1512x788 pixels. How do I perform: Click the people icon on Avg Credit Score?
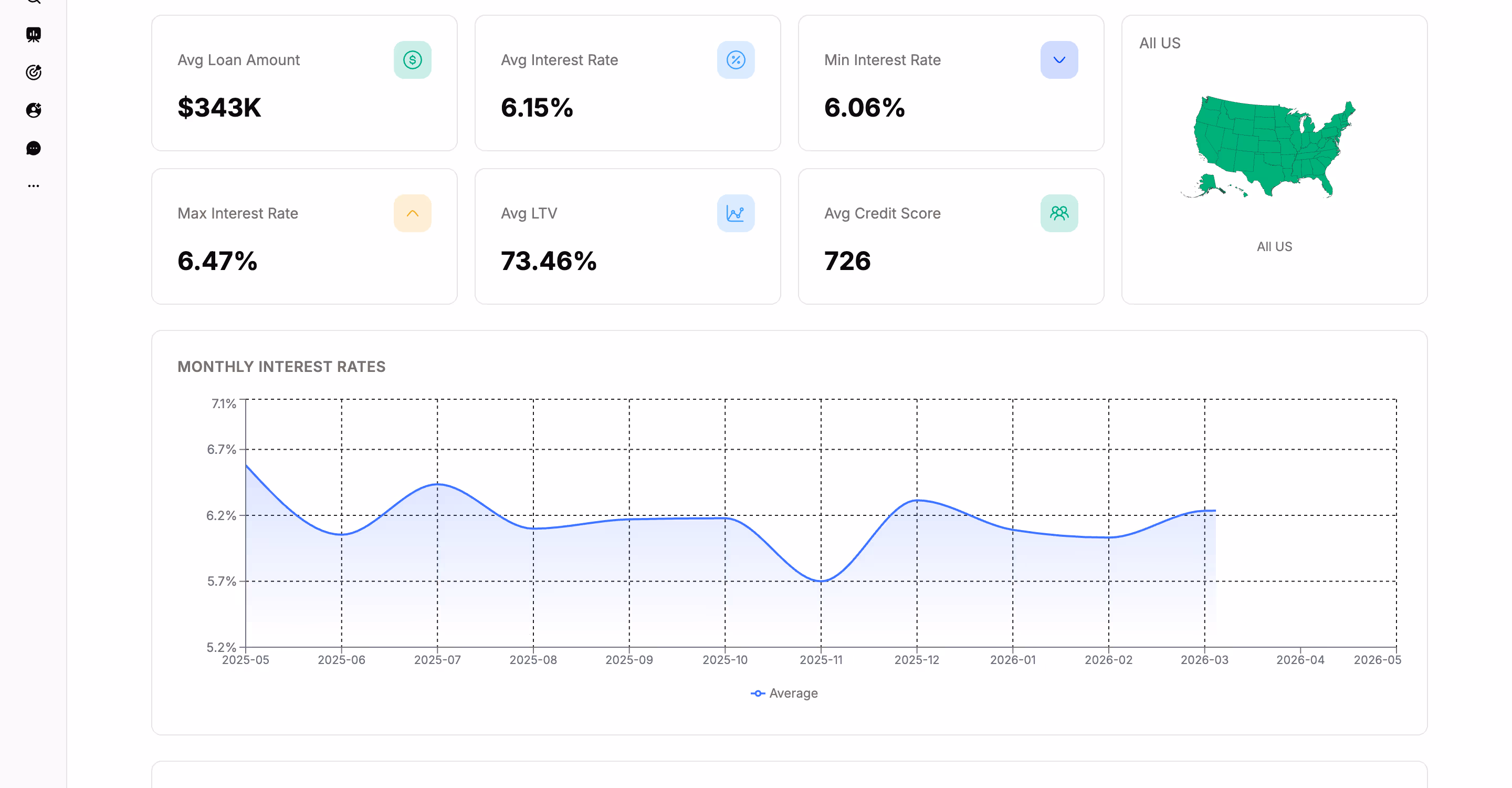point(1059,213)
